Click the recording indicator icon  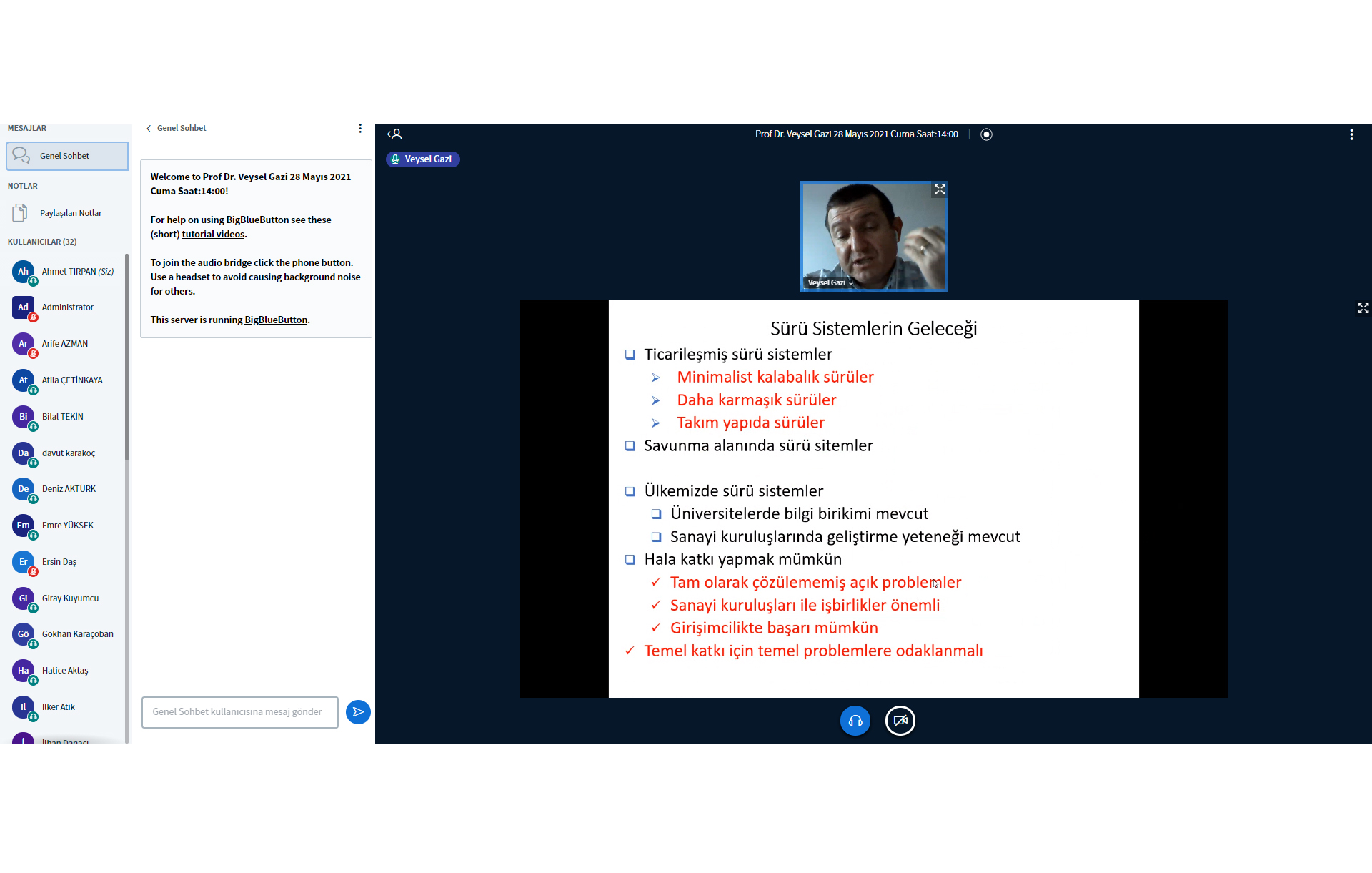coord(986,134)
